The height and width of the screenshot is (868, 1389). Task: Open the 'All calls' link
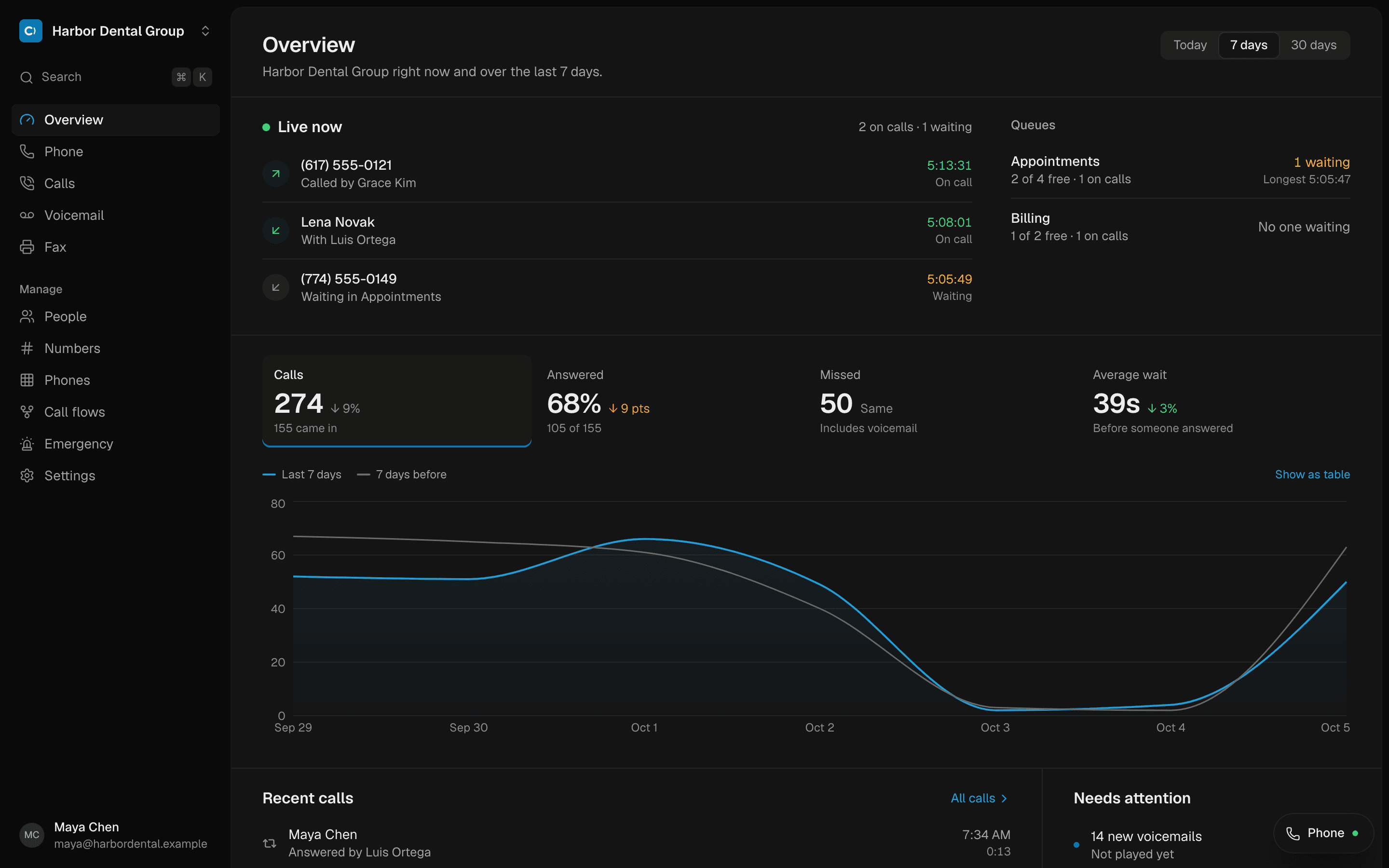coord(979,798)
